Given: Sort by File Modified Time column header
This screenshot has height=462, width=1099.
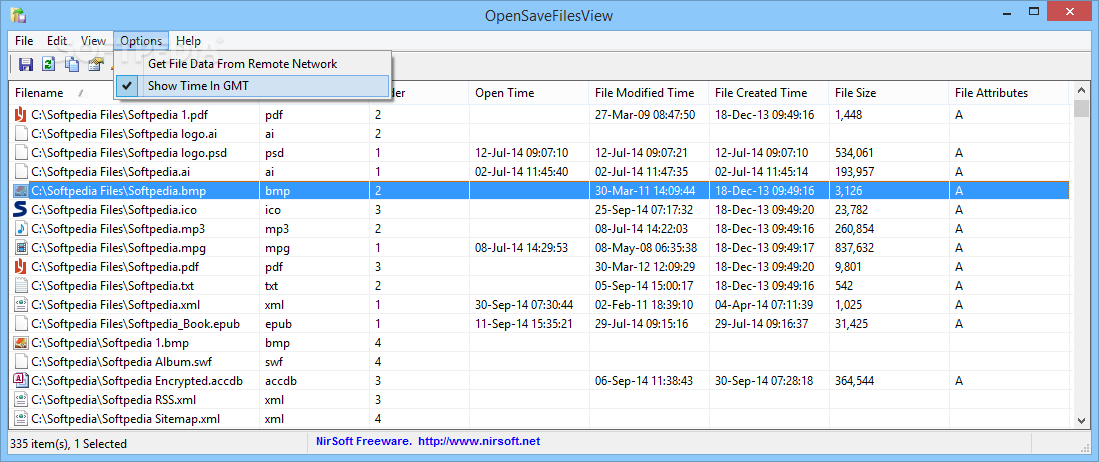Looking at the screenshot, I should 648,93.
